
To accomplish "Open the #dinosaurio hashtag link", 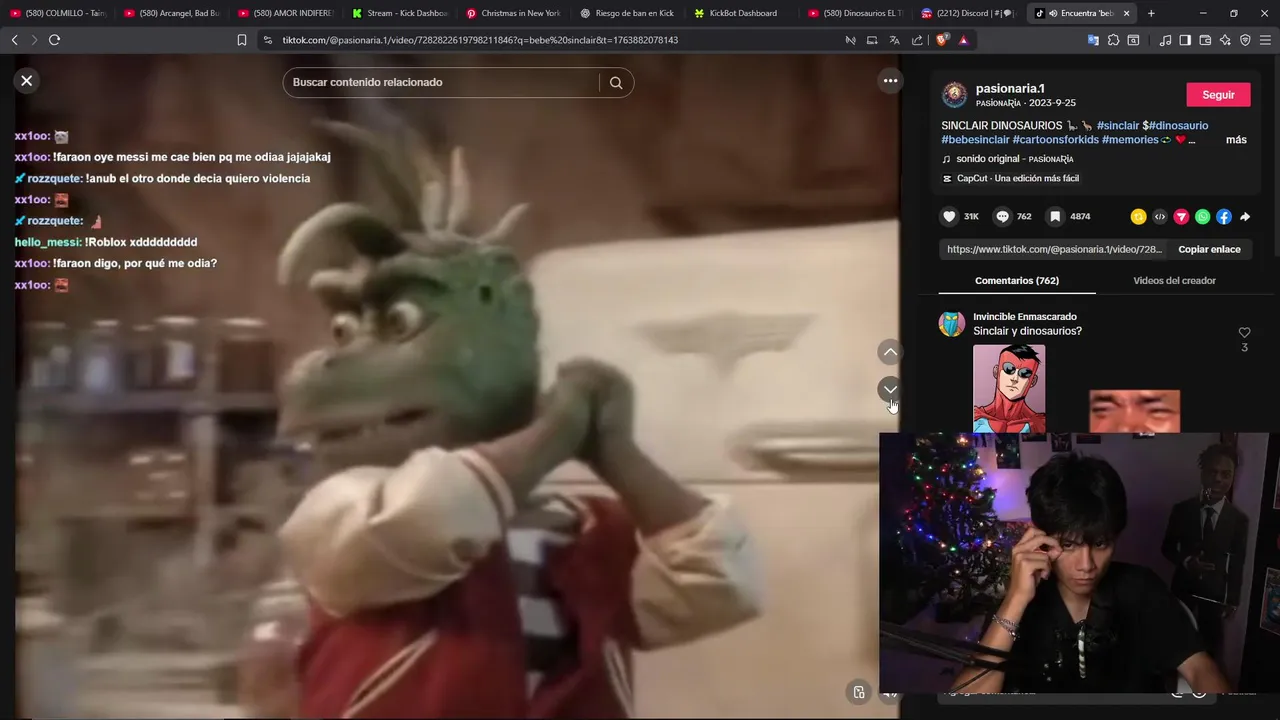I will (x=1178, y=125).
